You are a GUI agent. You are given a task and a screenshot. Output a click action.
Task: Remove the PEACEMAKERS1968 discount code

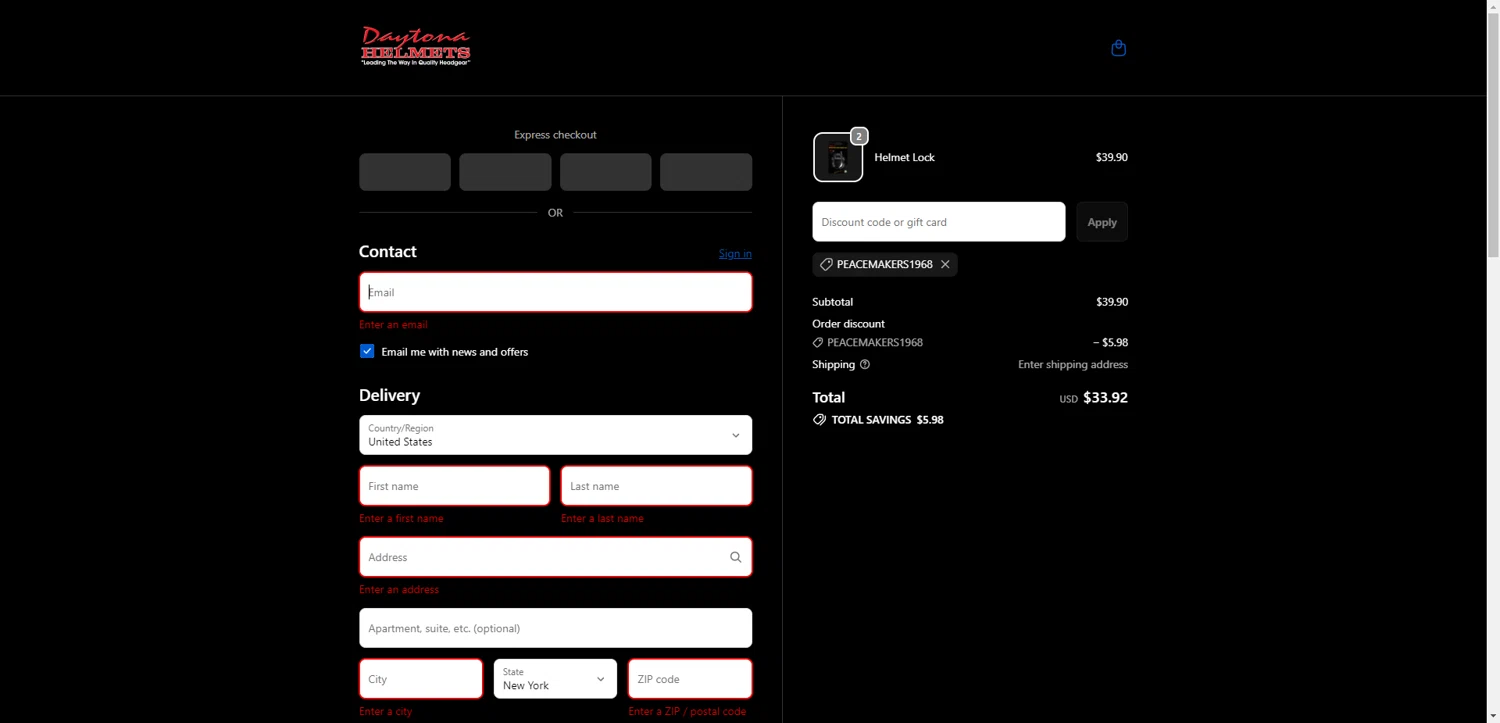coord(945,264)
